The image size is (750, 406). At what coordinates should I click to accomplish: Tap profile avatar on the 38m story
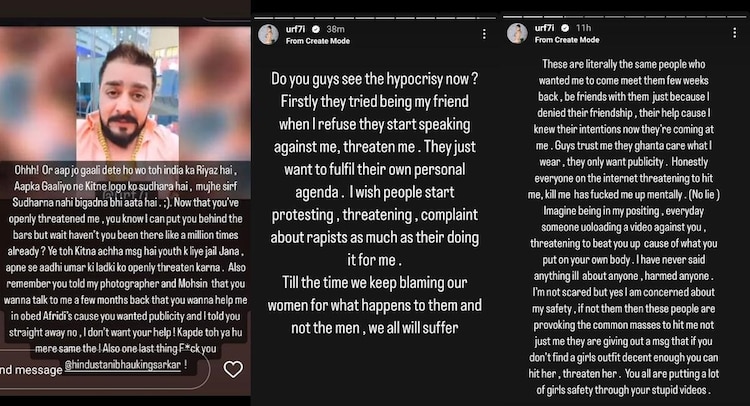coord(268,34)
